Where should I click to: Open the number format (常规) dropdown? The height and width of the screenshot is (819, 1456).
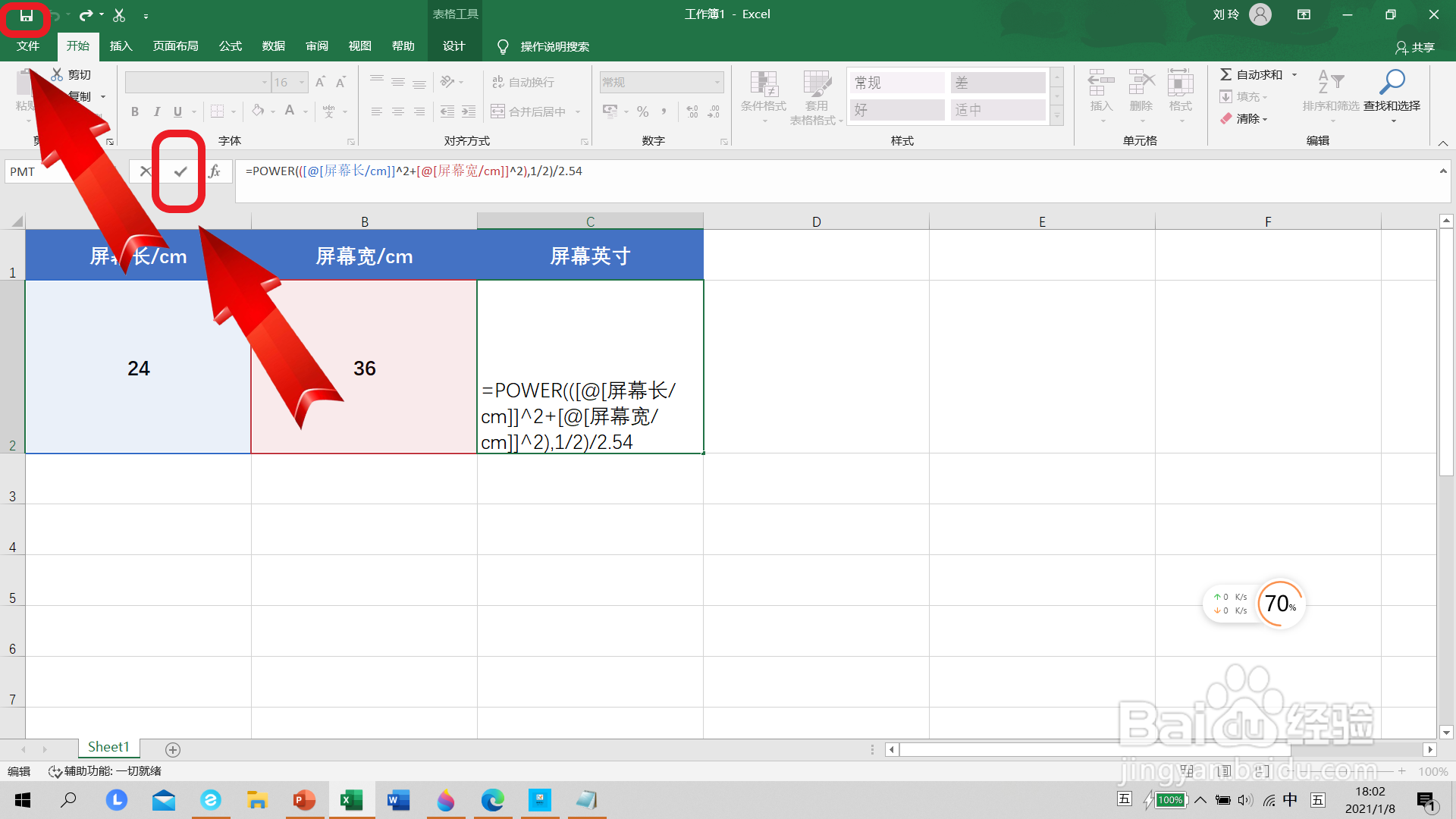point(717,83)
